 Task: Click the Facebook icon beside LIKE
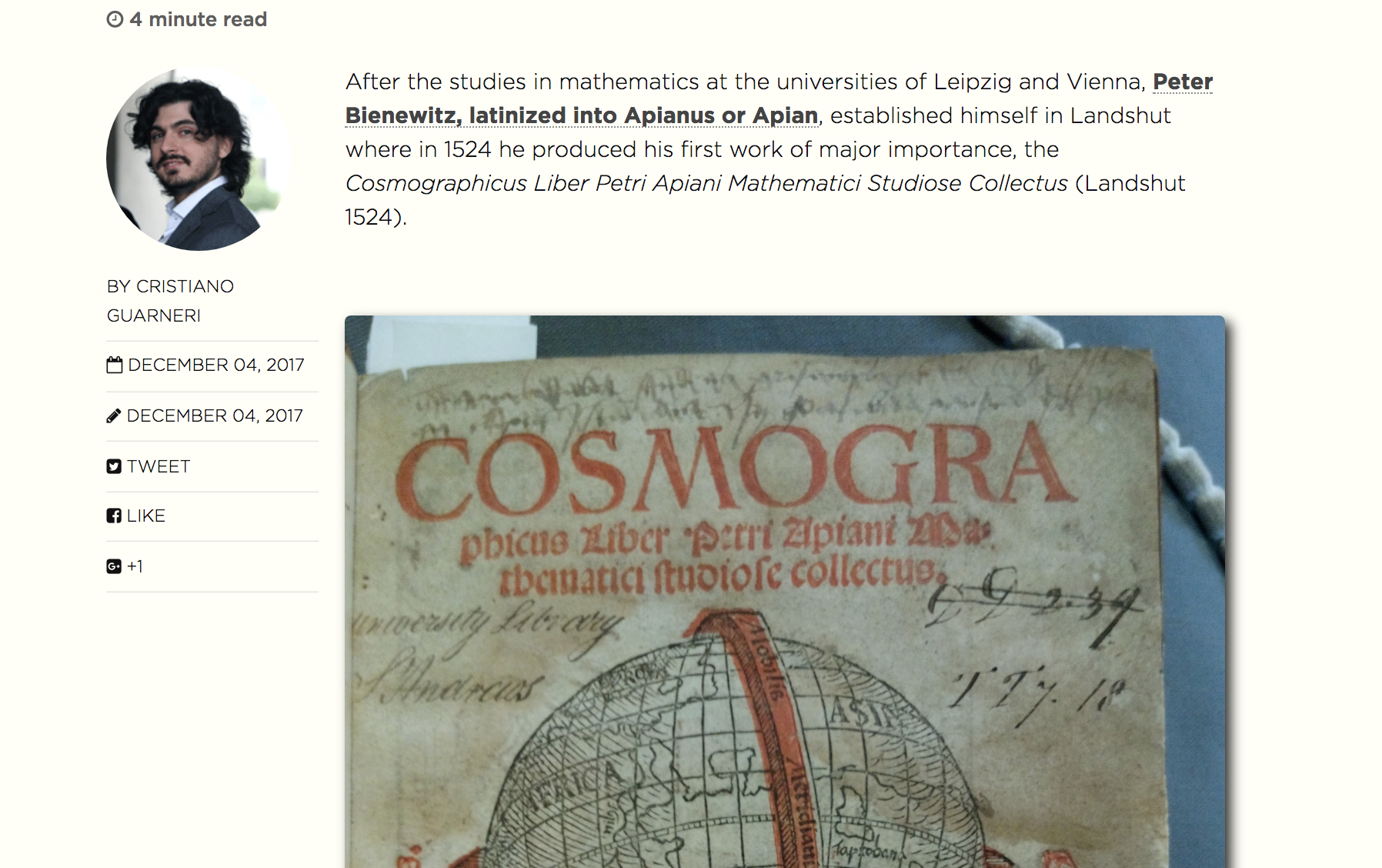click(x=114, y=516)
